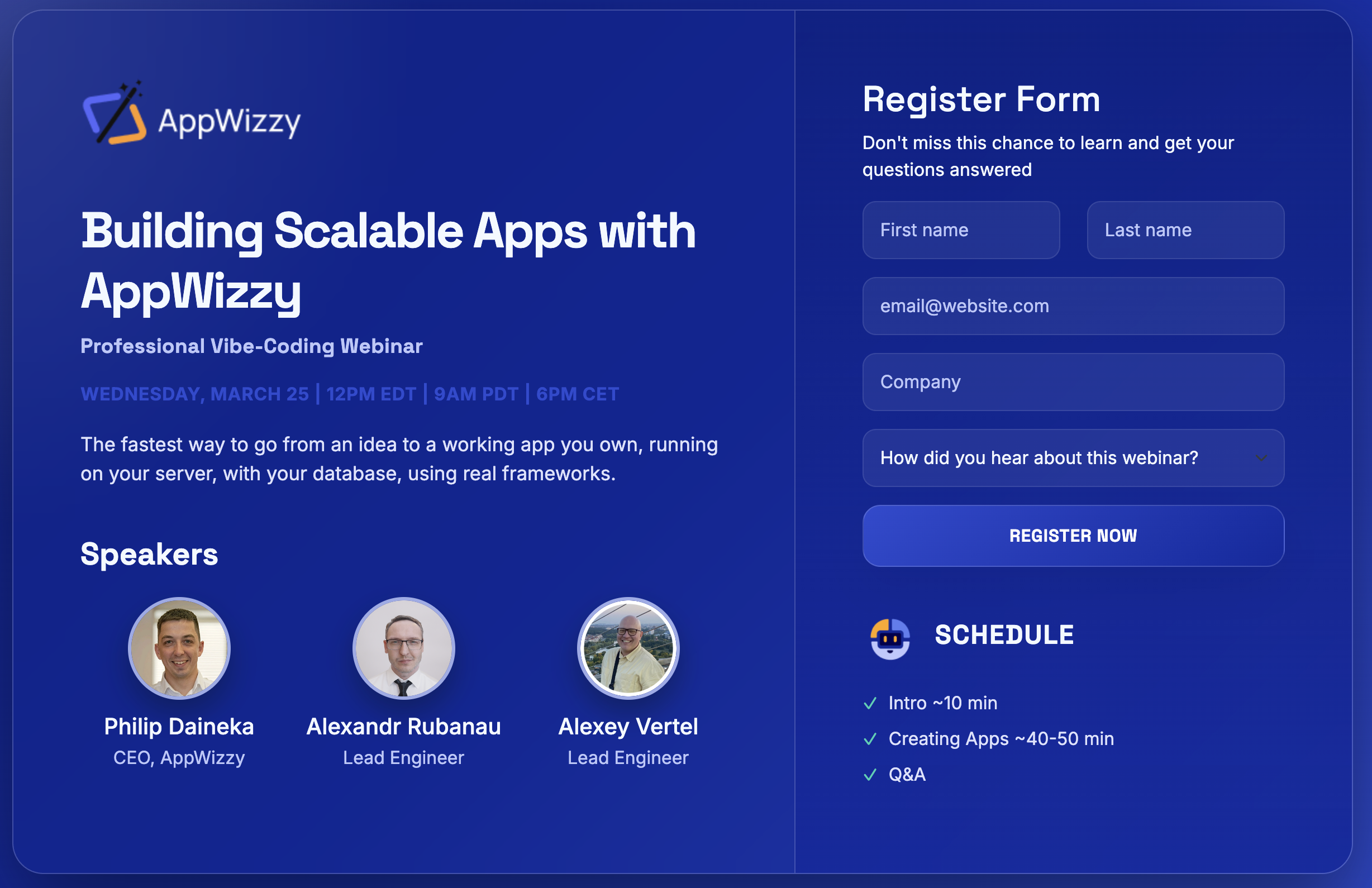The height and width of the screenshot is (888, 1372).
Task: Focus the First name field
Action: tap(961, 230)
